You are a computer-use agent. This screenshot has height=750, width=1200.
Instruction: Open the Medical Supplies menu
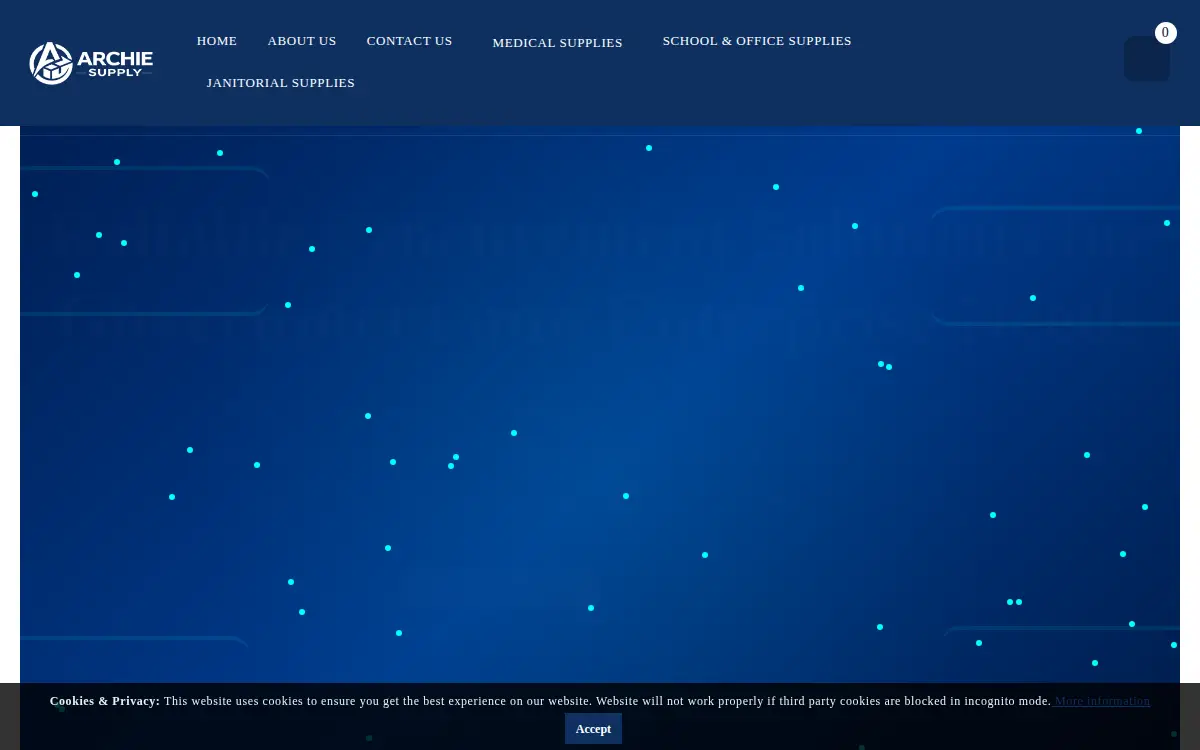557,43
